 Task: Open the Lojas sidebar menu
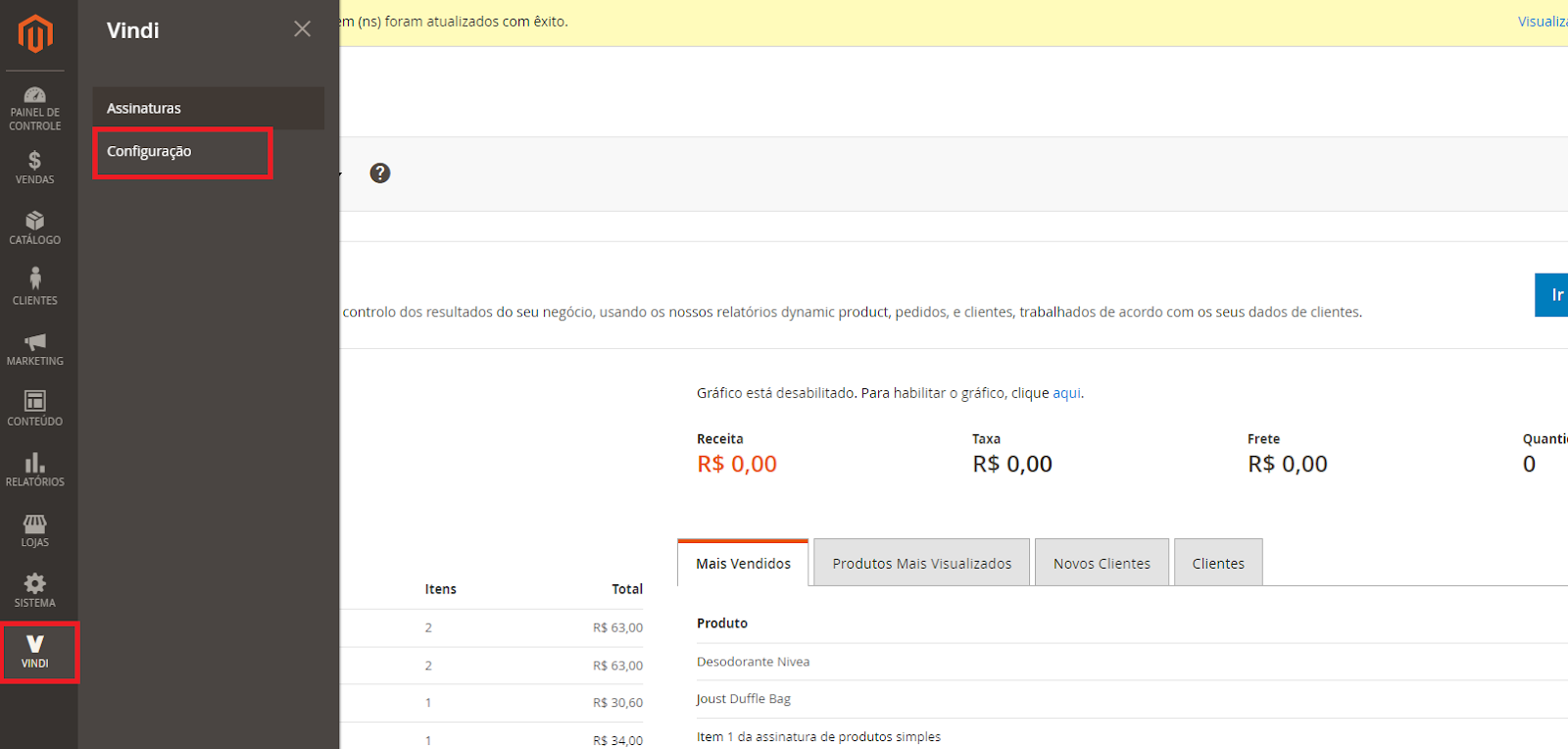pyautogui.click(x=35, y=530)
